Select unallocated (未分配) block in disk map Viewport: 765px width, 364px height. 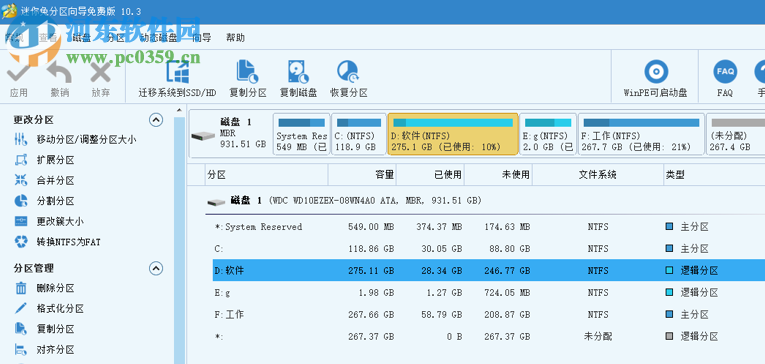click(x=736, y=134)
